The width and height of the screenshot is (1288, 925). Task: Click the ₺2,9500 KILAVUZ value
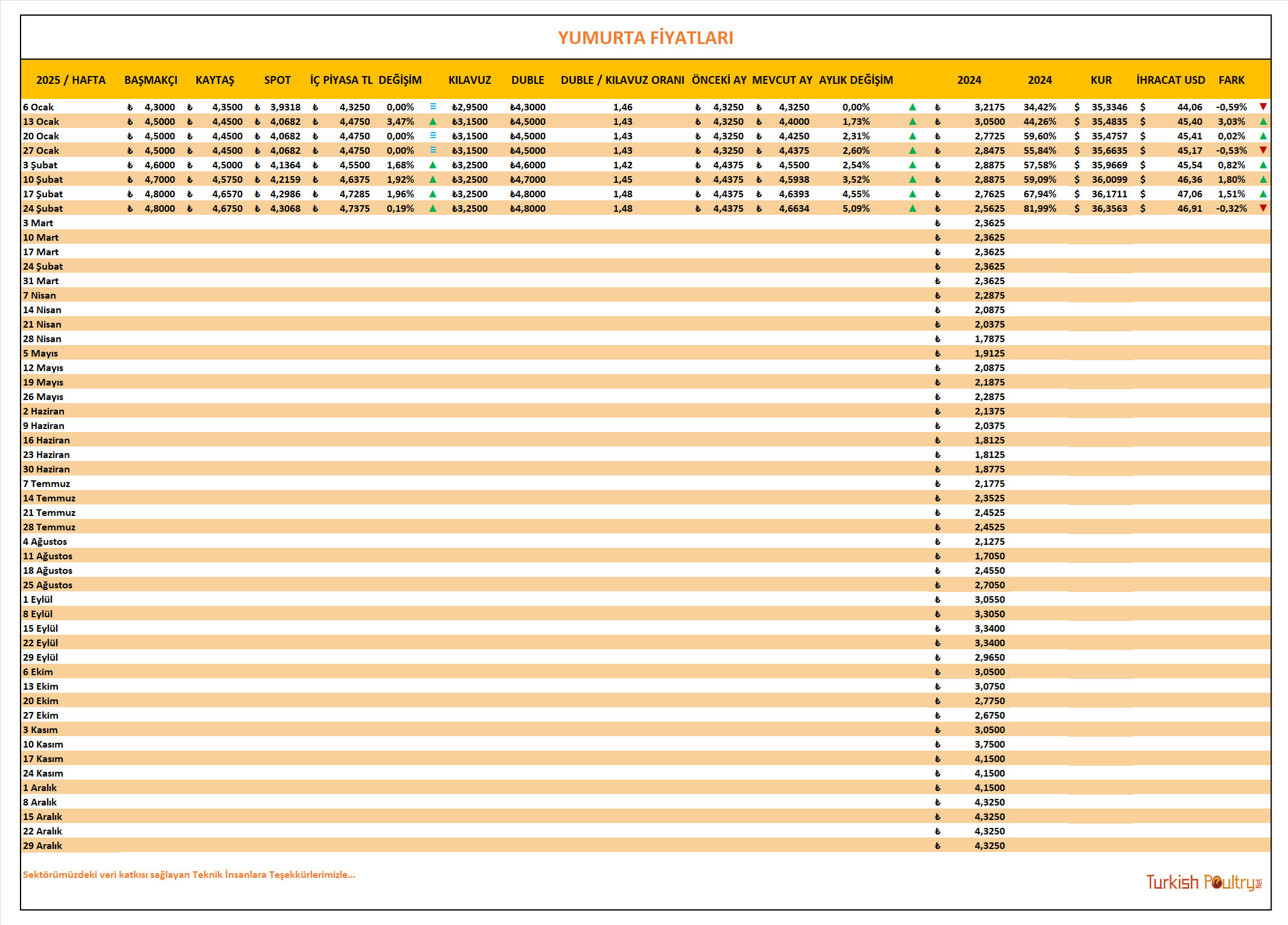click(x=470, y=107)
